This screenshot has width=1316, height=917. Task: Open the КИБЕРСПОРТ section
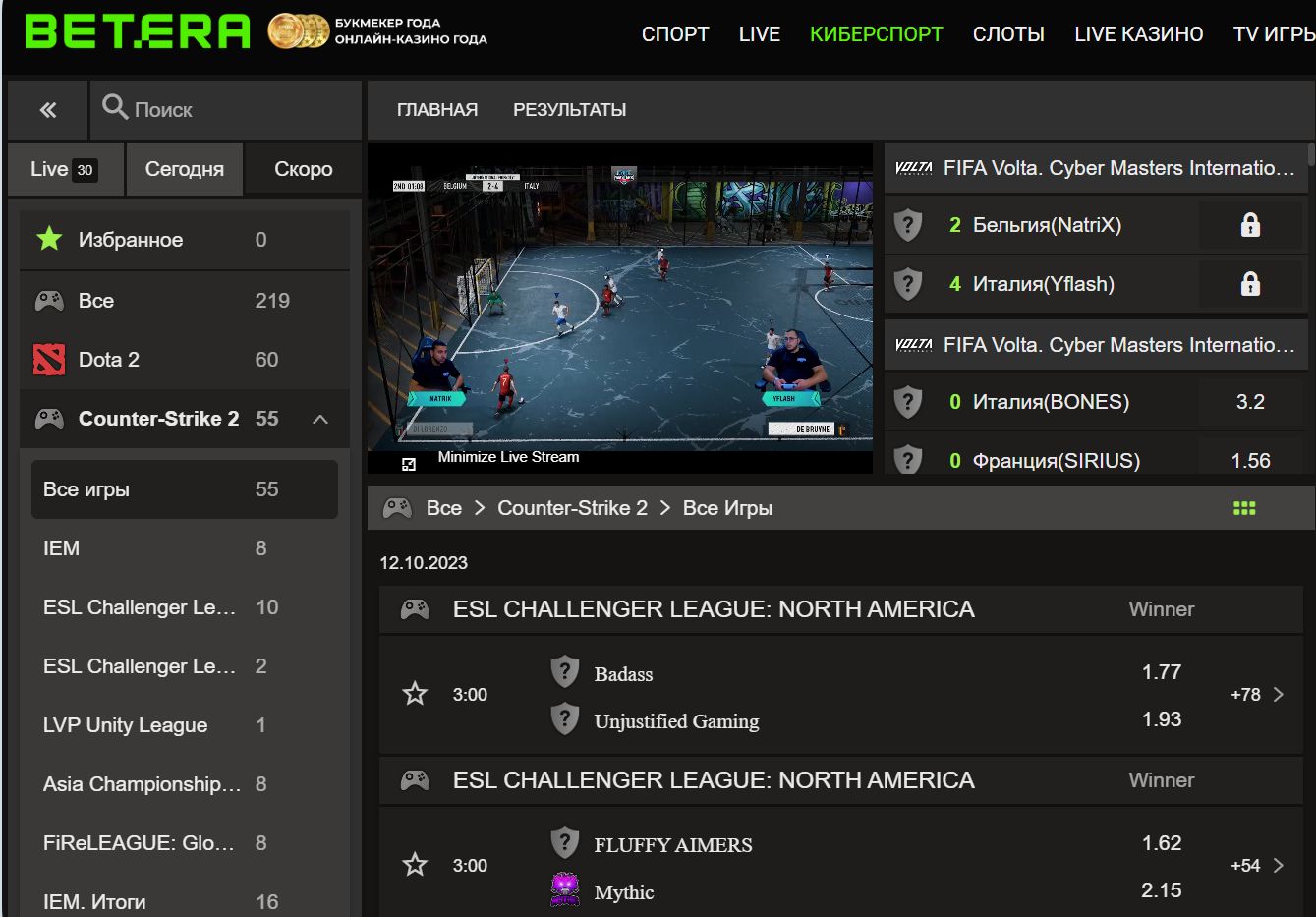tap(877, 34)
